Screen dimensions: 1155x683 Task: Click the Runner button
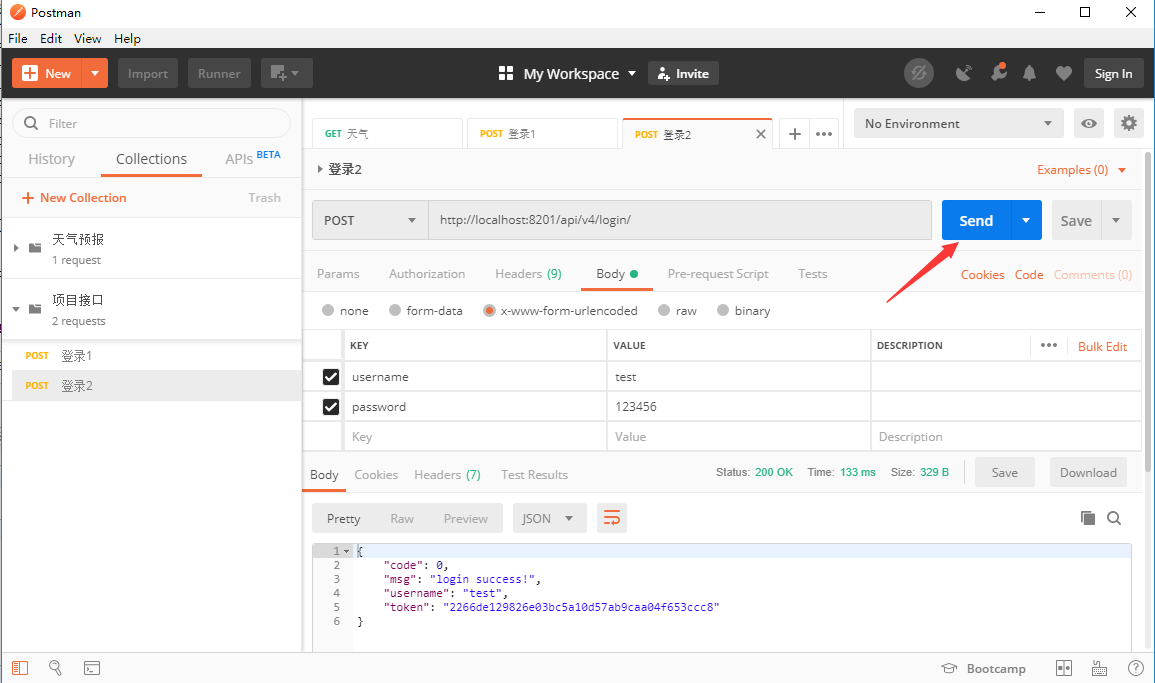tap(219, 73)
